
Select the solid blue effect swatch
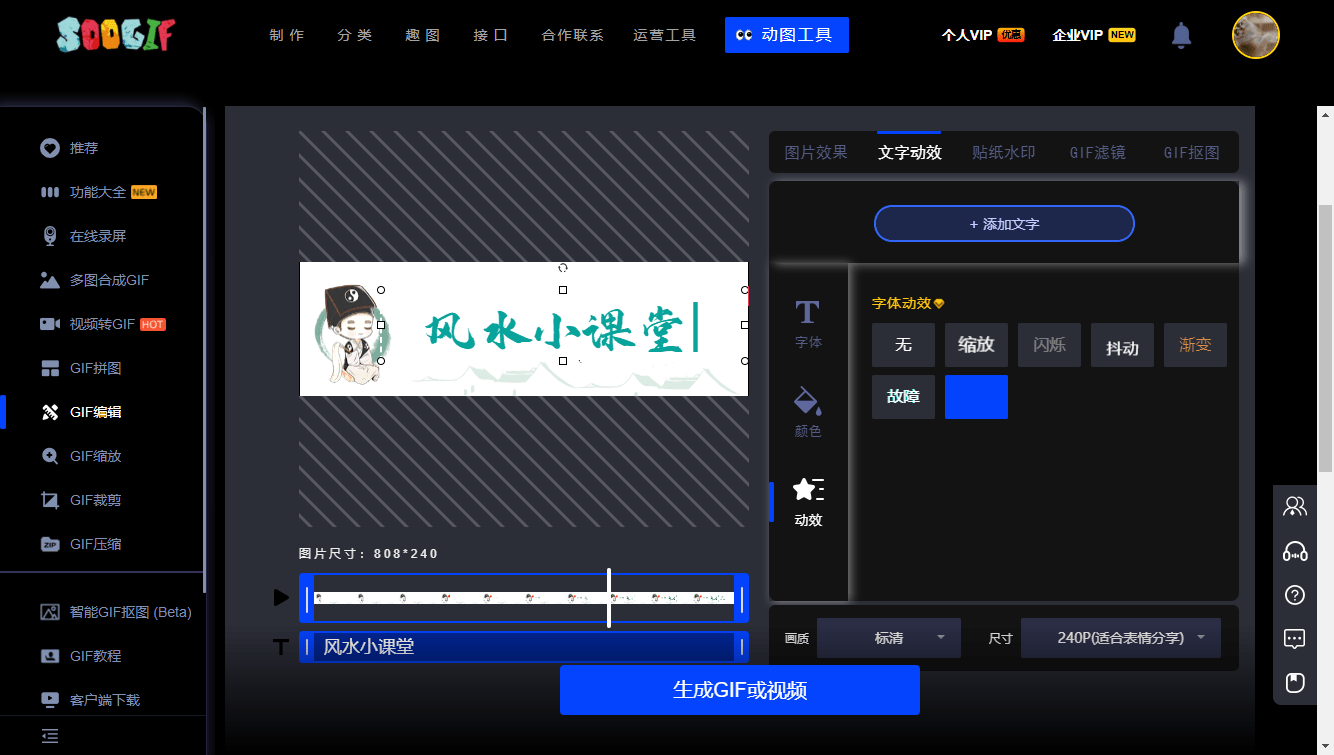pyautogui.click(x=976, y=397)
